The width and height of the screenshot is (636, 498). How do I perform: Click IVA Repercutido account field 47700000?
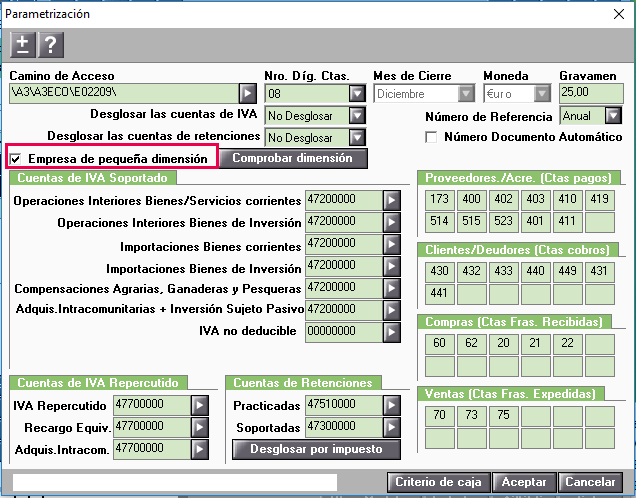pyautogui.click(x=152, y=405)
